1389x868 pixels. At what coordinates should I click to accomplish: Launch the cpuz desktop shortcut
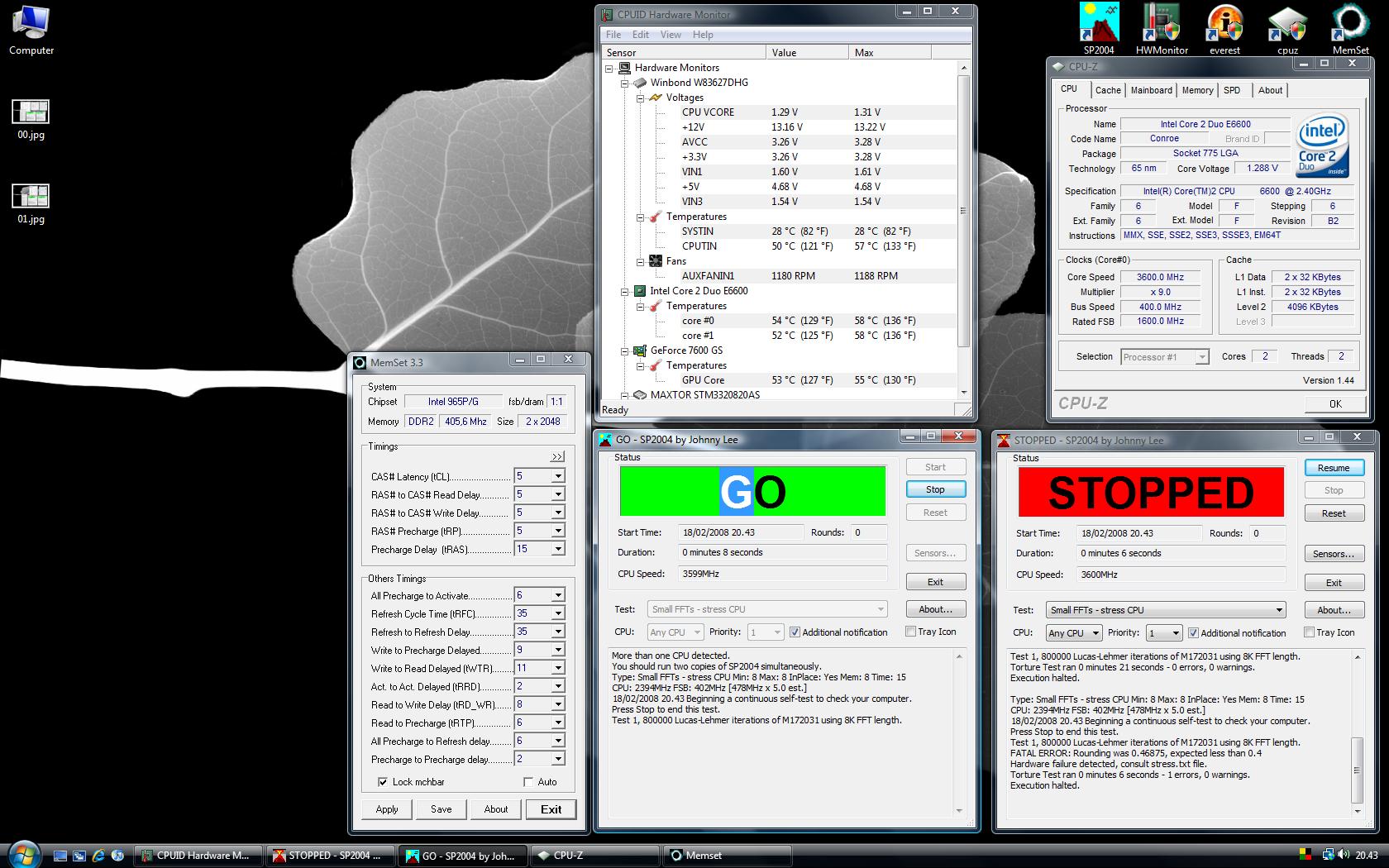(x=1287, y=29)
